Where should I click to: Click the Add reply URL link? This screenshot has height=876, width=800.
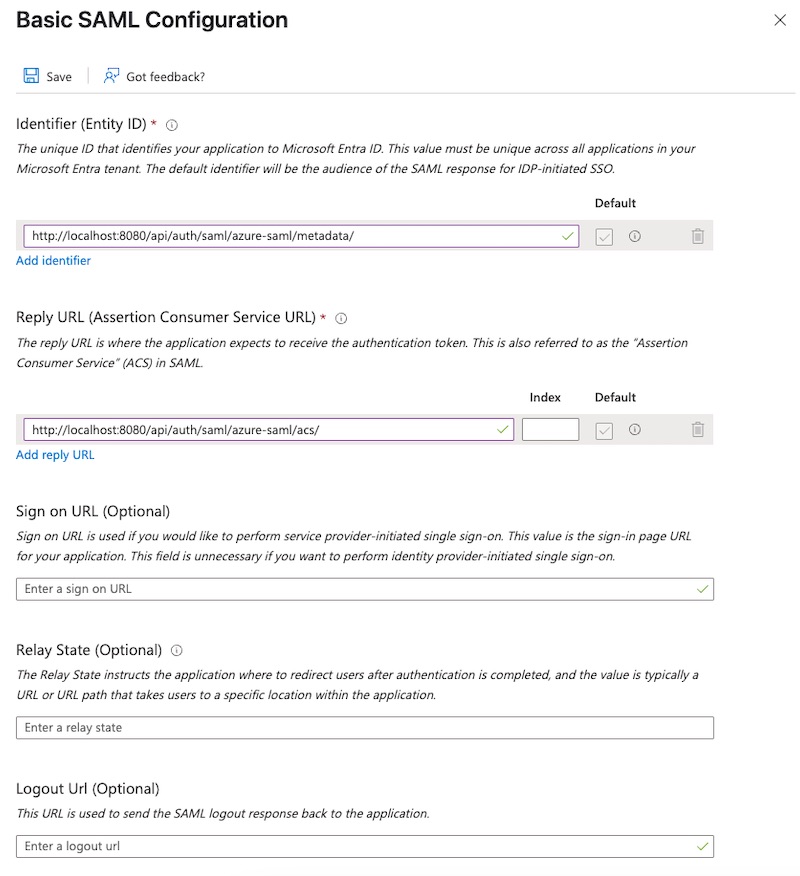click(x=55, y=455)
